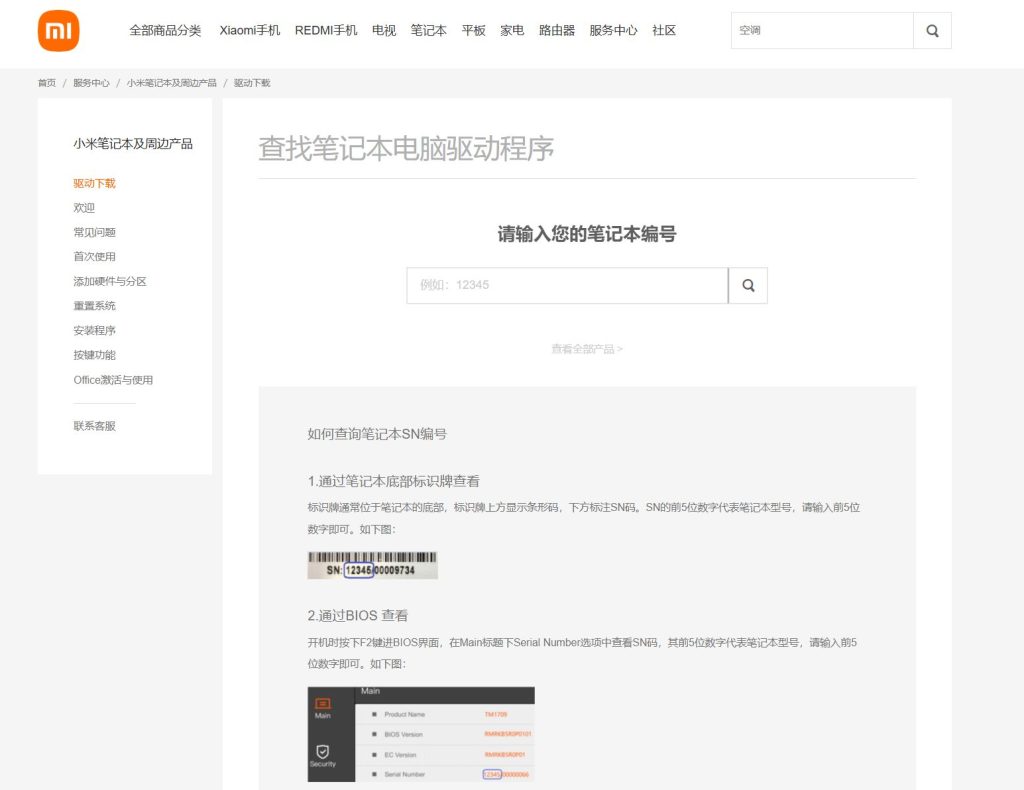
Task: Click 小米笔记本及周边产品 sidebar heading
Action: pyautogui.click(x=133, y=144)
